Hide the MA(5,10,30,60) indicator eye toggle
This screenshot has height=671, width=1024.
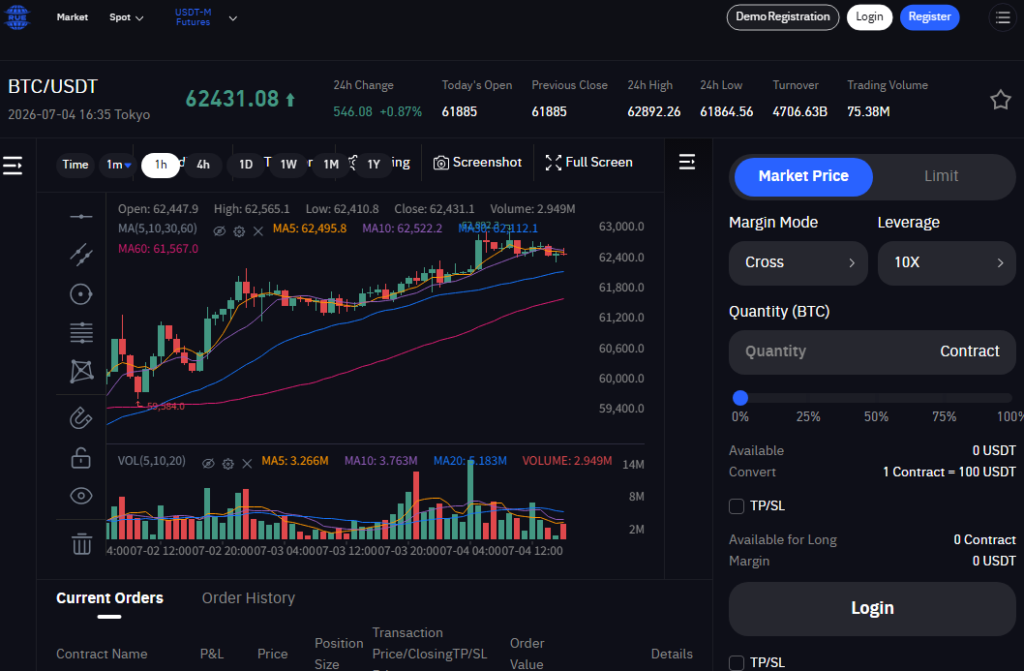[x=219, y=231]
